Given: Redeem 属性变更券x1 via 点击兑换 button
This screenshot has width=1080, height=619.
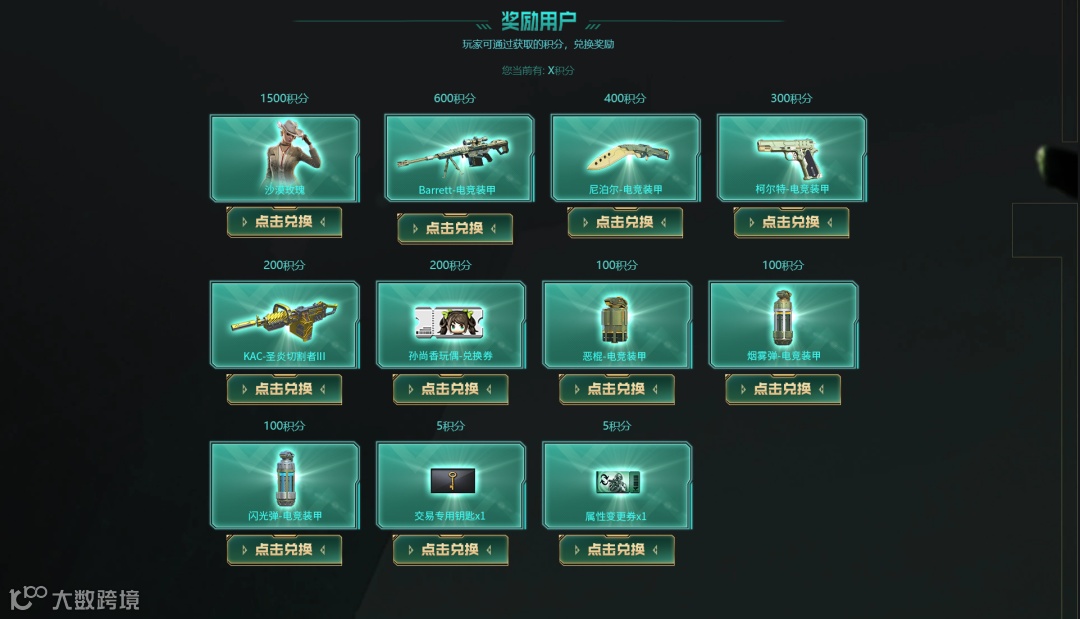Looking at the screenshot, I should point(616,549).
